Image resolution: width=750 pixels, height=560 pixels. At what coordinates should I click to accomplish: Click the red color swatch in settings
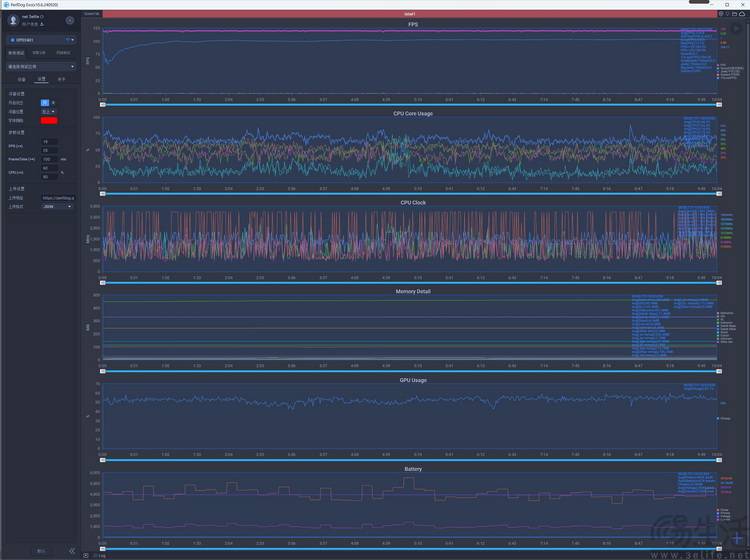48,120
